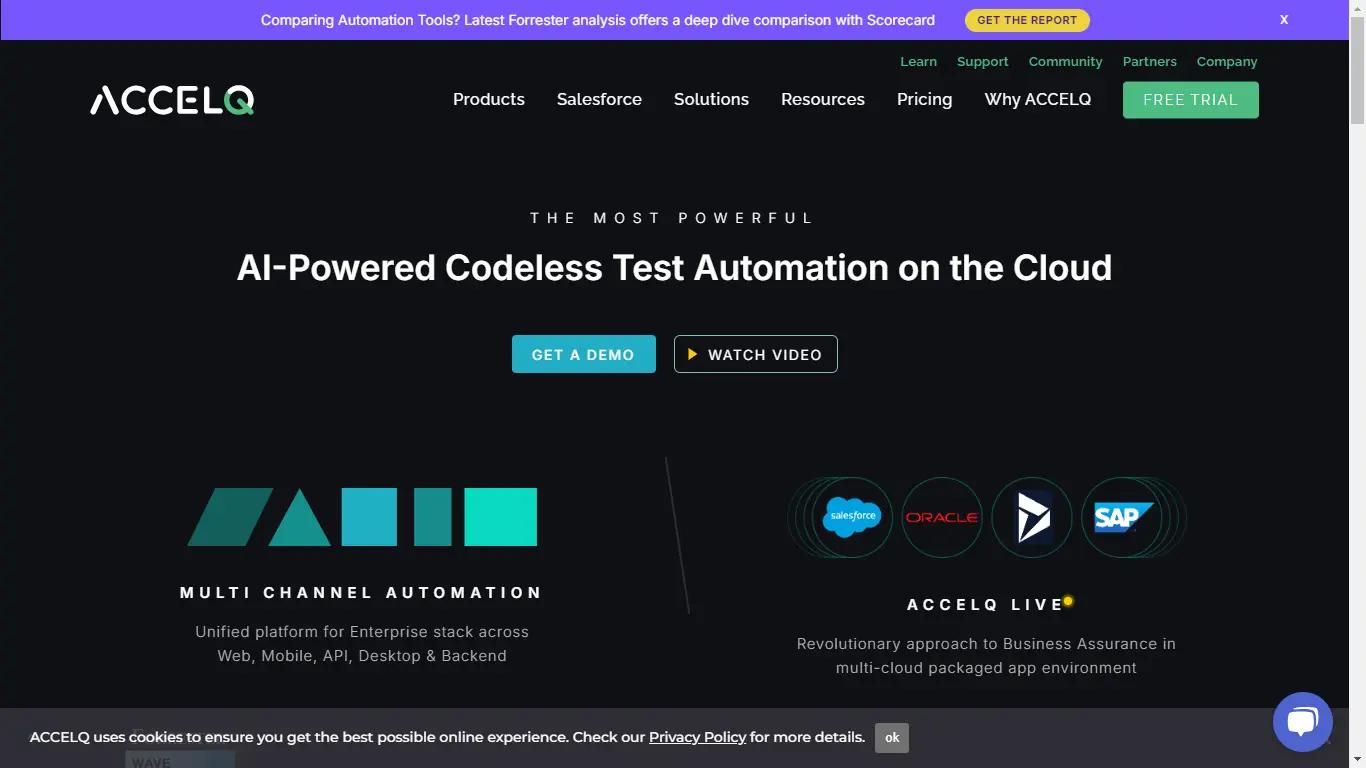Screen dimensions: 1366x768
Task: Click the Get A Demo button
Action: [x=583, y=354]
